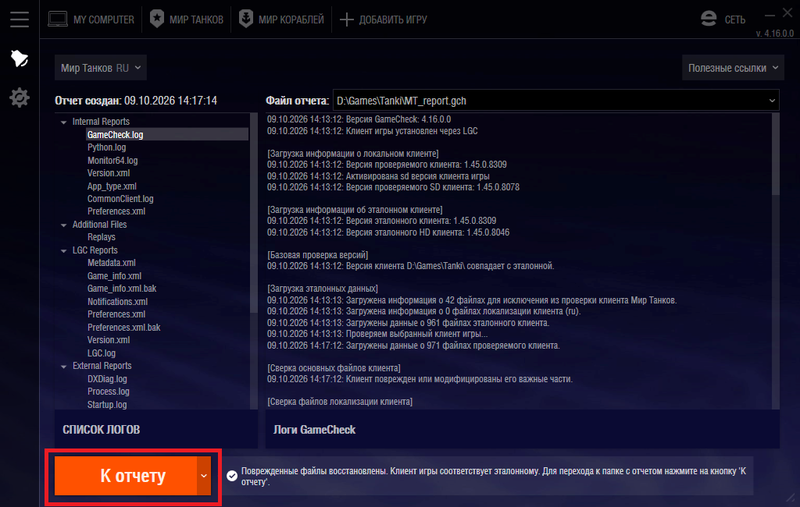Collapse the LGC Reports tree node
800x507 pixels.
click(x=64, y=250)
